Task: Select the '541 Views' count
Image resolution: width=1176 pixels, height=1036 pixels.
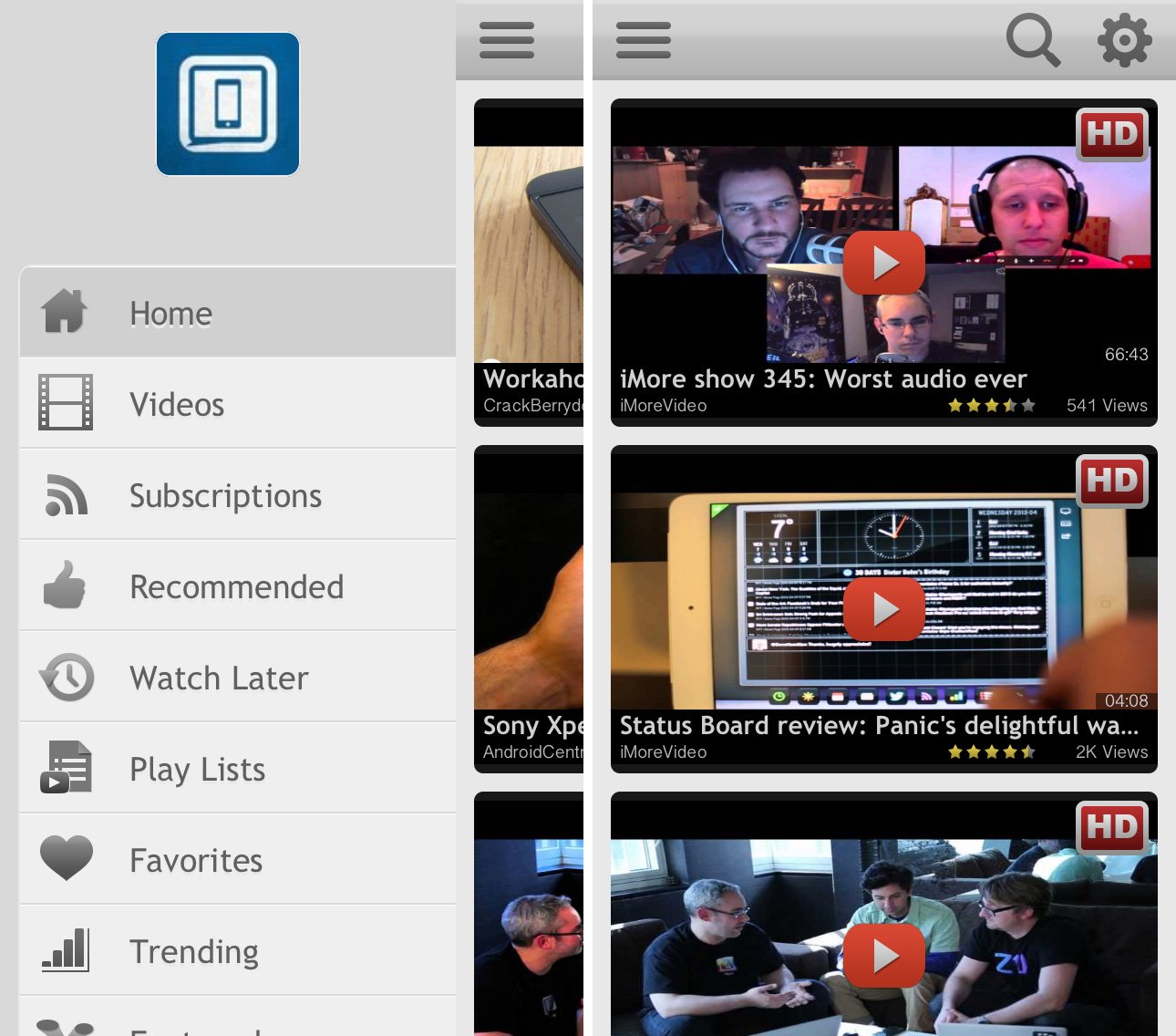Action: point(1107,406)
